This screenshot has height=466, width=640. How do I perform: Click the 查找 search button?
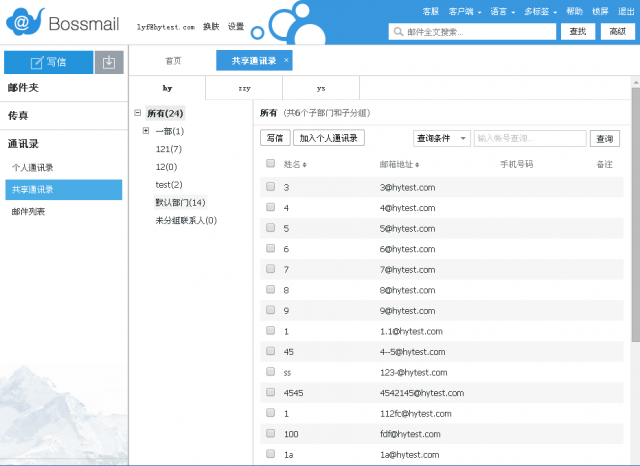[x=578, y=31]
